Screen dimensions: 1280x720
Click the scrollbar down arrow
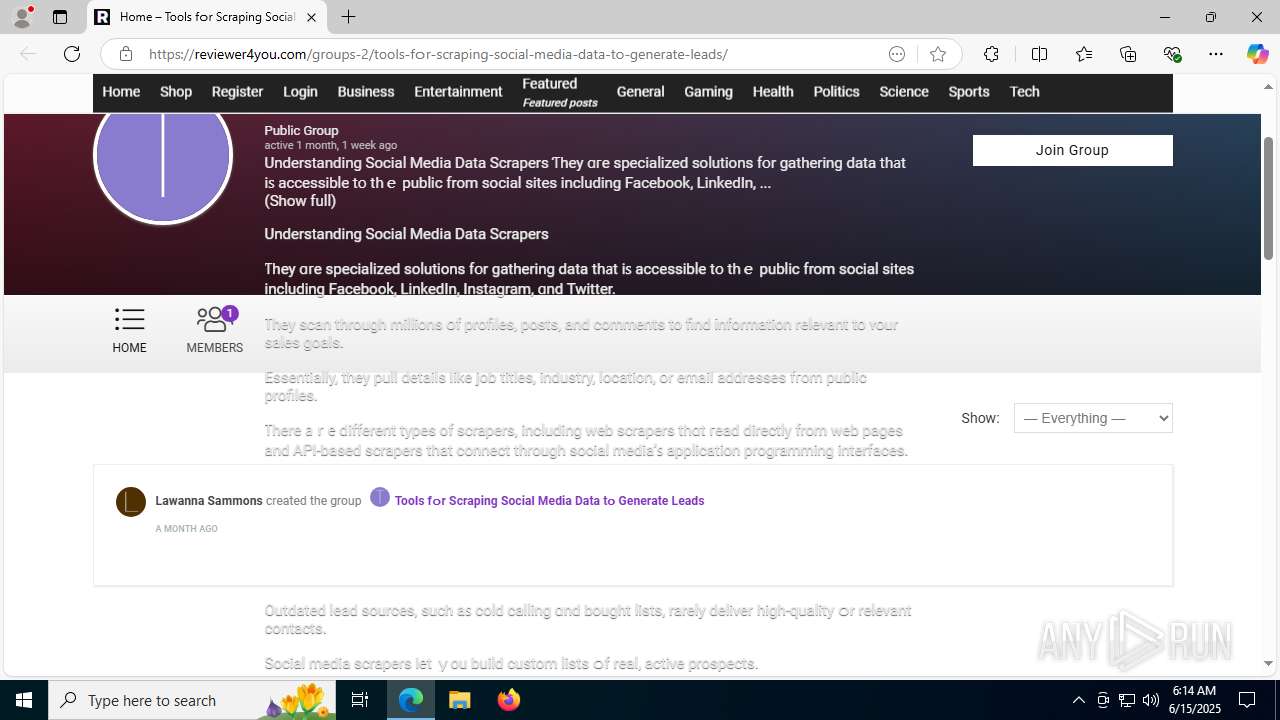1268,663
